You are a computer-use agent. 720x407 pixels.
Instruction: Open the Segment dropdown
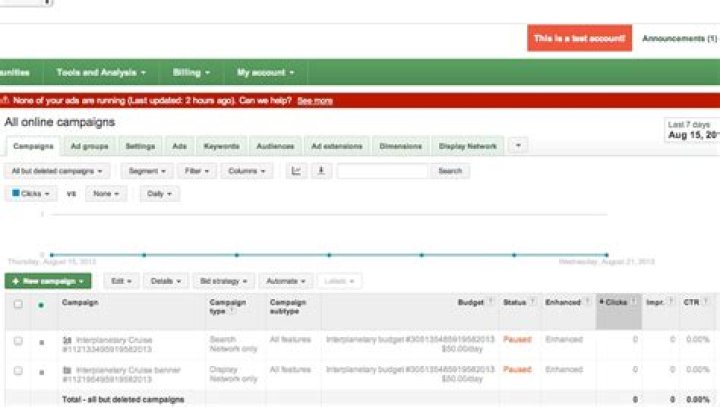pyautogui.click(x=147, y=171)
